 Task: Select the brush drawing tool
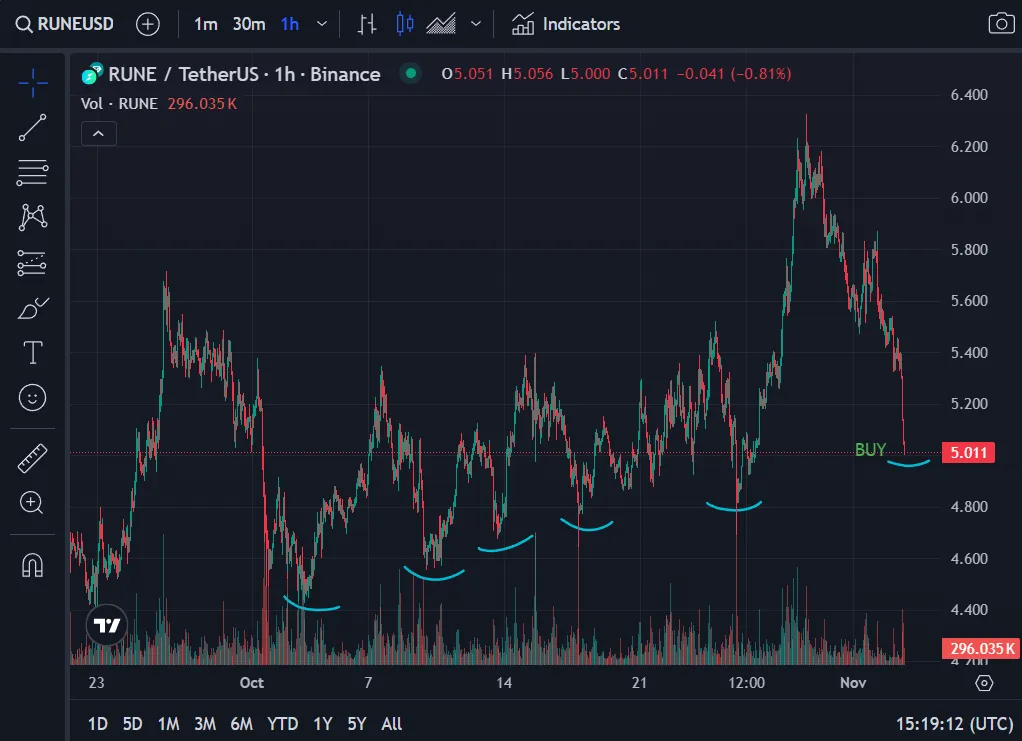tap(33, 308)
